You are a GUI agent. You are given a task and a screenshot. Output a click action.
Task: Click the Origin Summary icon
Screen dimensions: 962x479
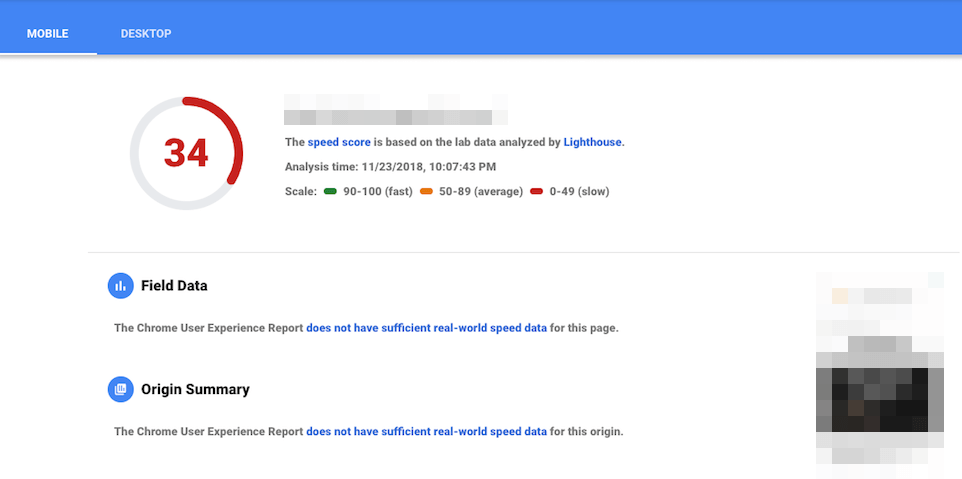click(x=120, y=389)
